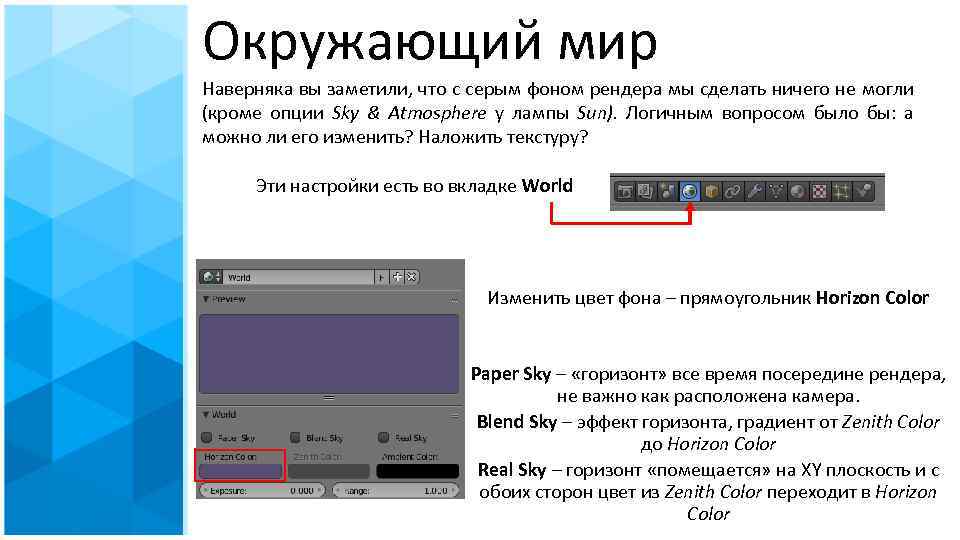Edit the World name field
960x540 pixels.
tap(299, 277)
